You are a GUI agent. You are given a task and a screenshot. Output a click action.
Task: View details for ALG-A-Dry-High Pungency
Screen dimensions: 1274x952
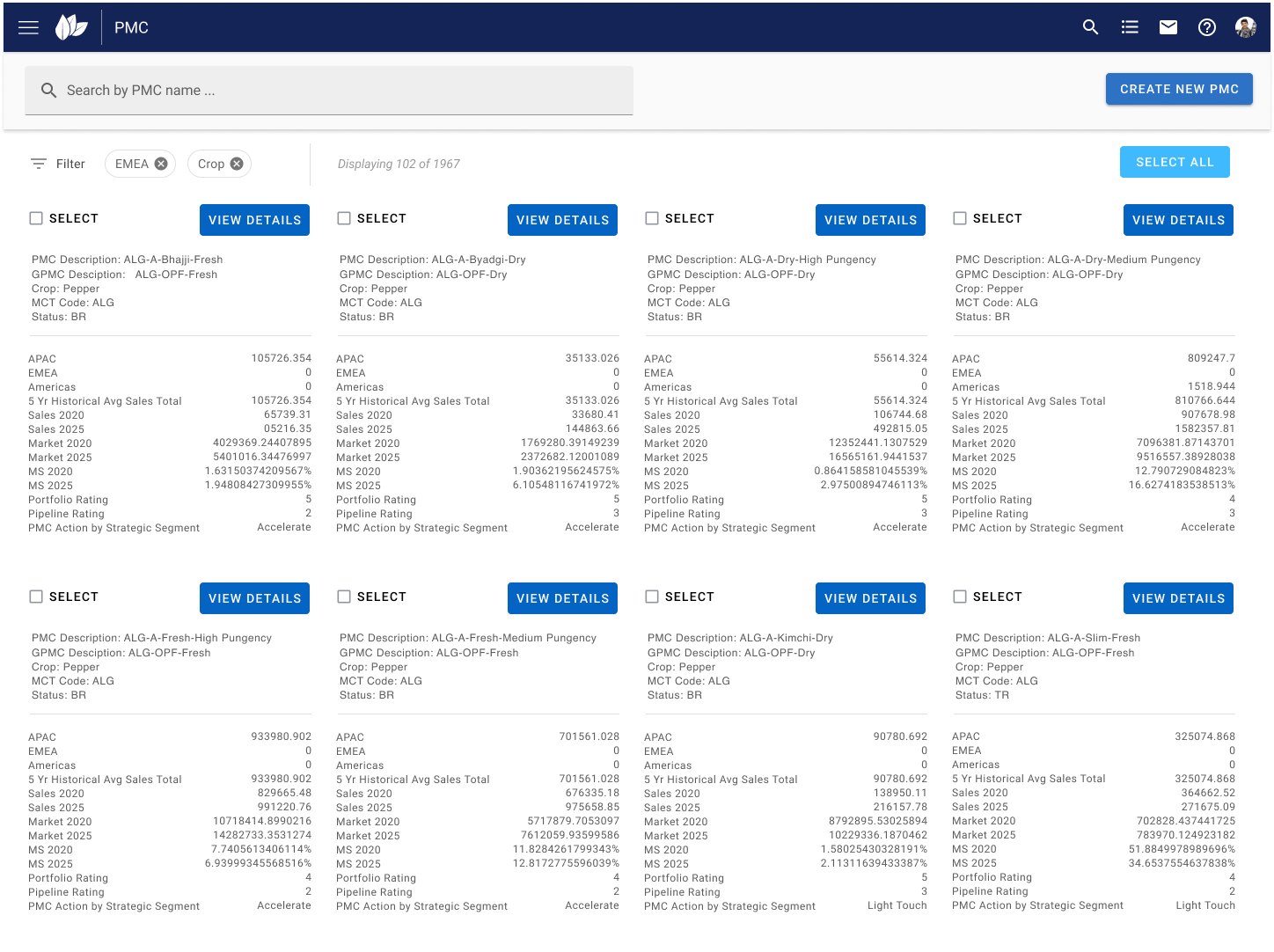[x=870, y=220]
